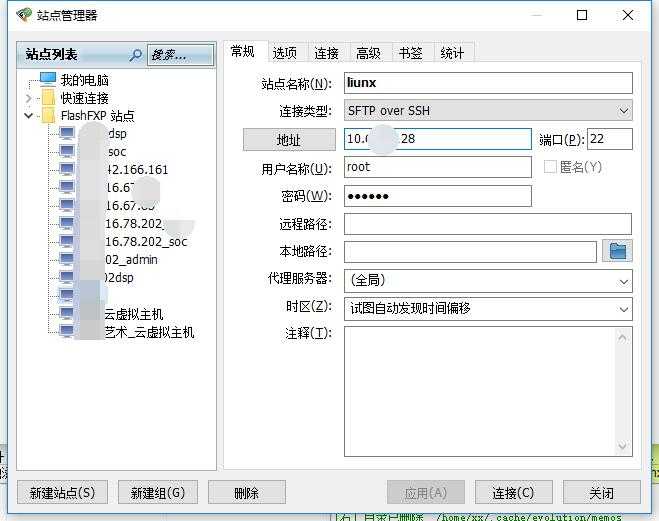Click site icon beside '02dsp'

(x=67, y=277)
